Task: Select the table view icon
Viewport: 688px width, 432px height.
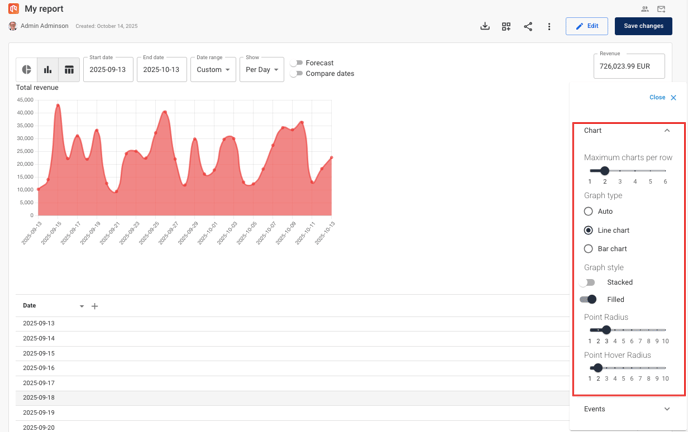Action: point(69,70)
